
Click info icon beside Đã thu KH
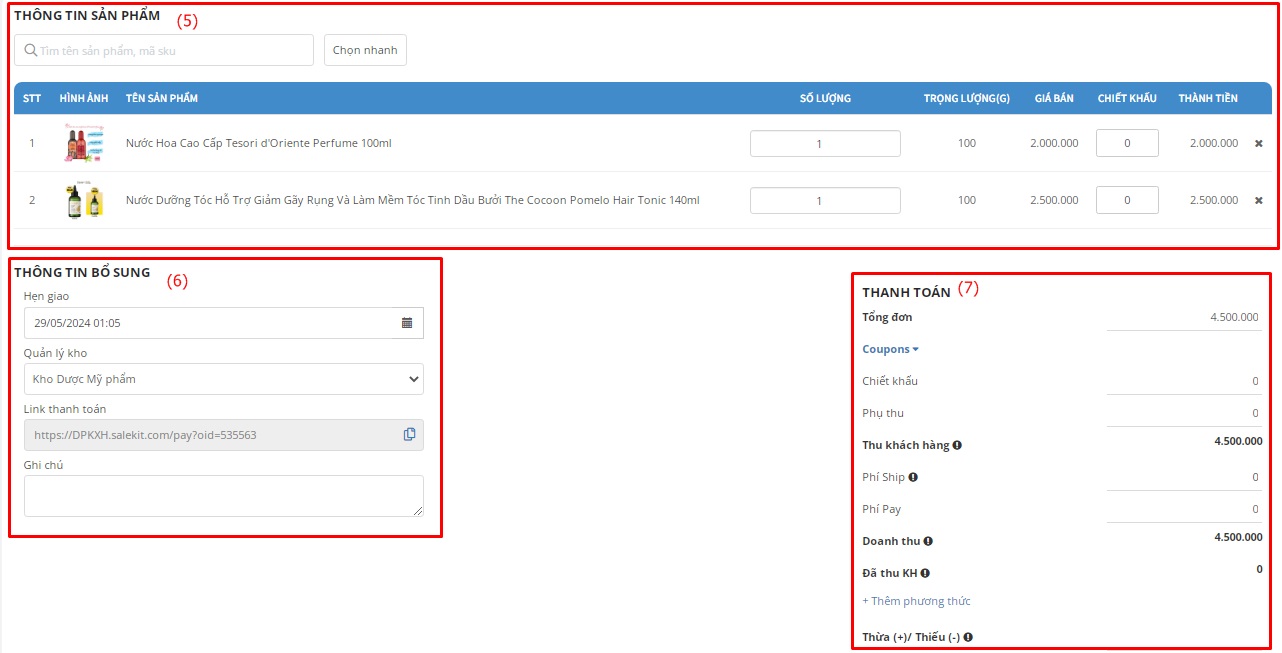coord(925,573)
